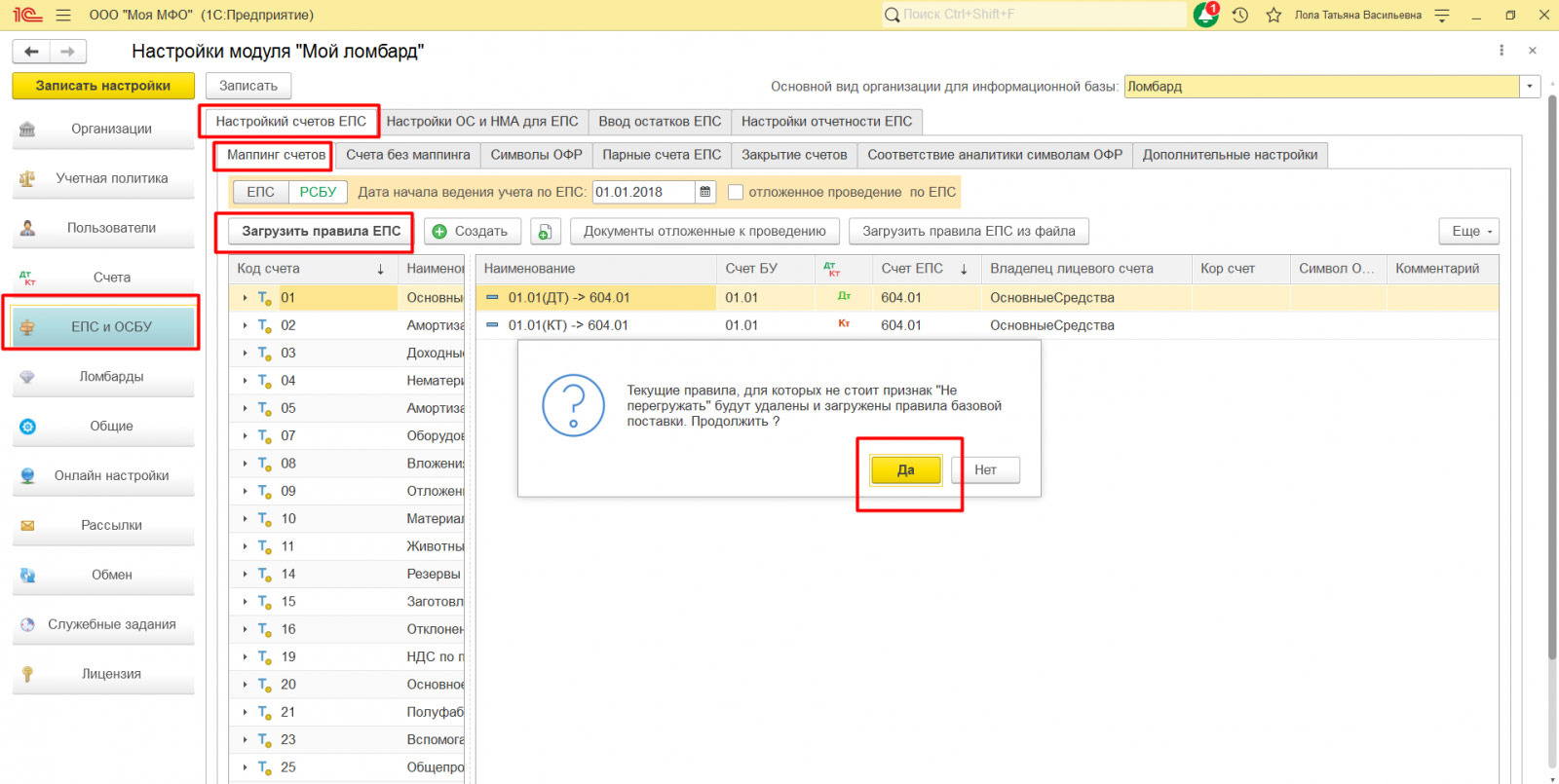This screenshot has width=1559, height=784.
Task: Open the history clock icon
Action: coord(1240,15)
